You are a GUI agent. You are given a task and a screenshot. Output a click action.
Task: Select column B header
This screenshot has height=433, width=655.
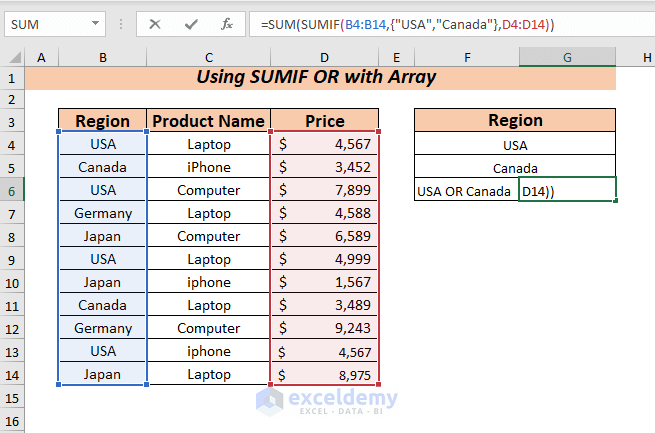tap(102, 58)
